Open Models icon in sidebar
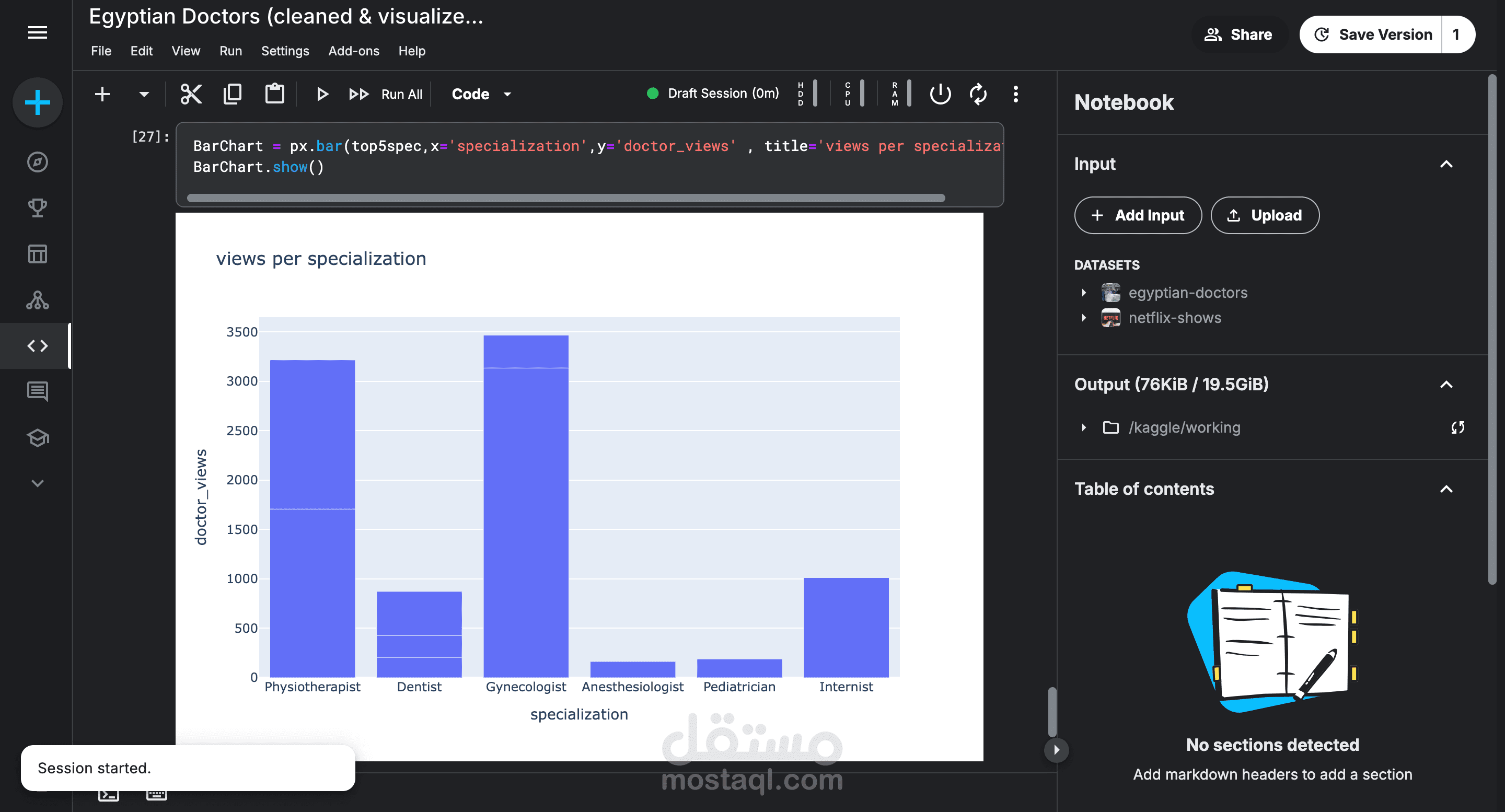This screenshot has height=812, width=1505. [38, 300]
